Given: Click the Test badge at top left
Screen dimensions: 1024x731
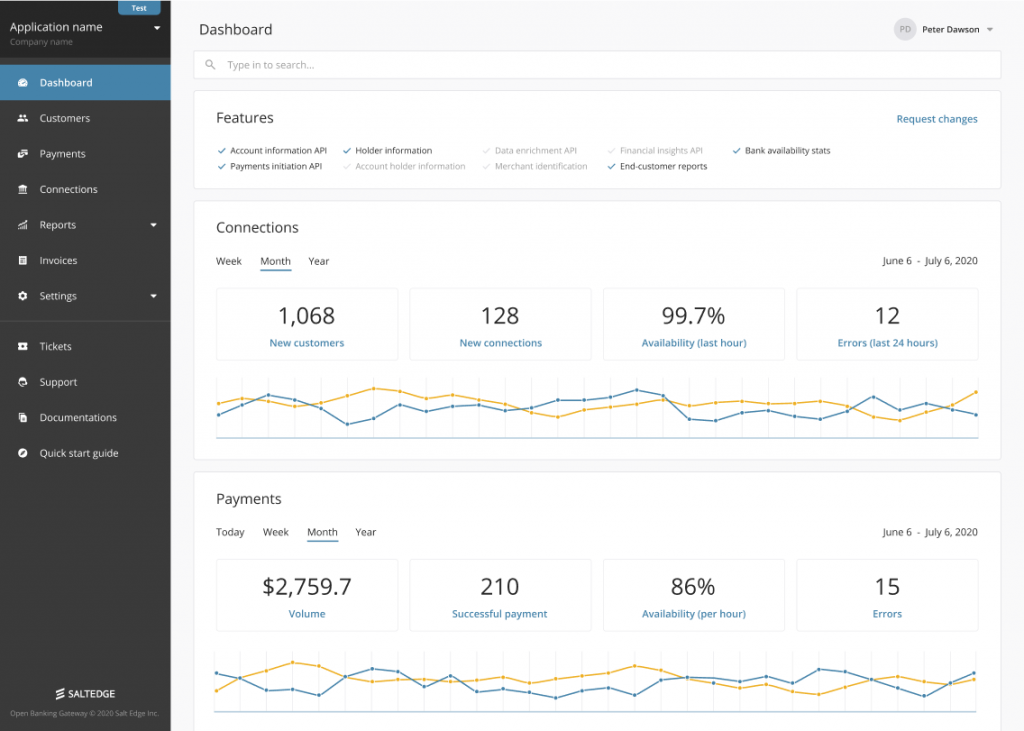Looking at the screenshot, I should [139, 7].
